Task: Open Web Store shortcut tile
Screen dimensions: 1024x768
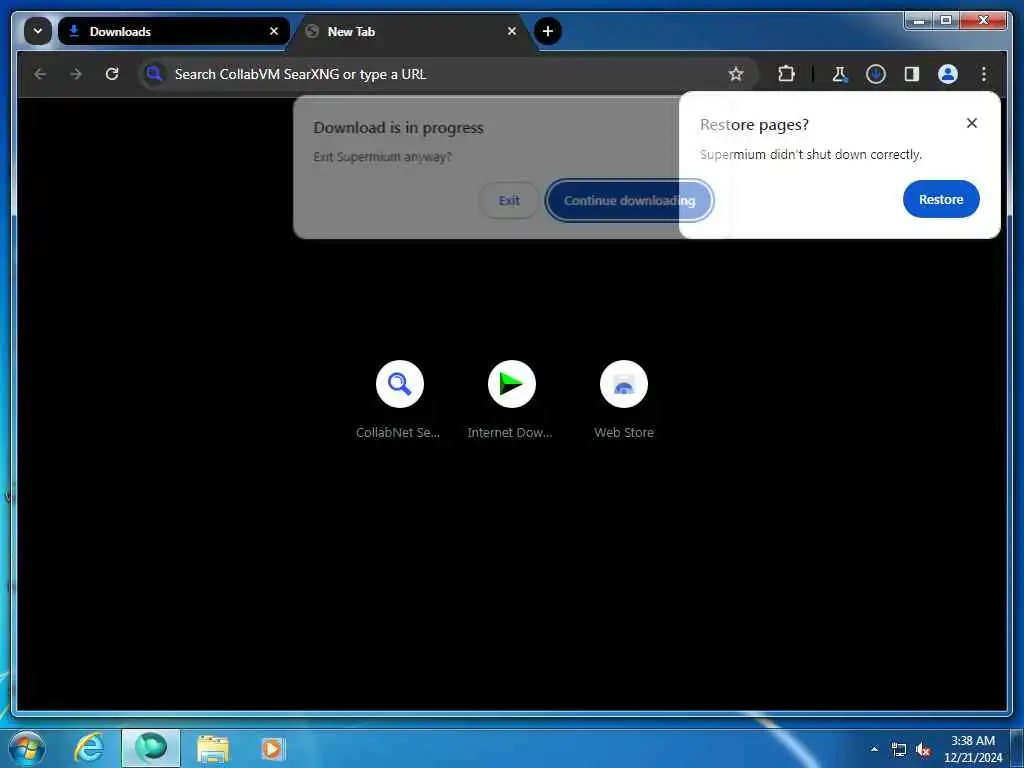Action: coord(624,399)
